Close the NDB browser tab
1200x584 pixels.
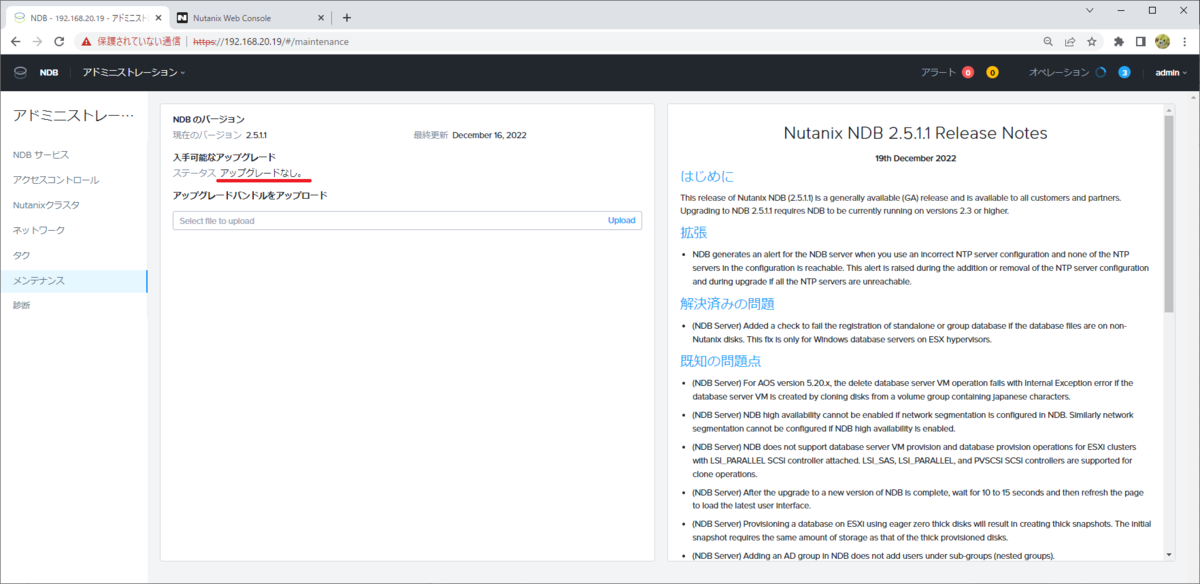tap(156, 18)
